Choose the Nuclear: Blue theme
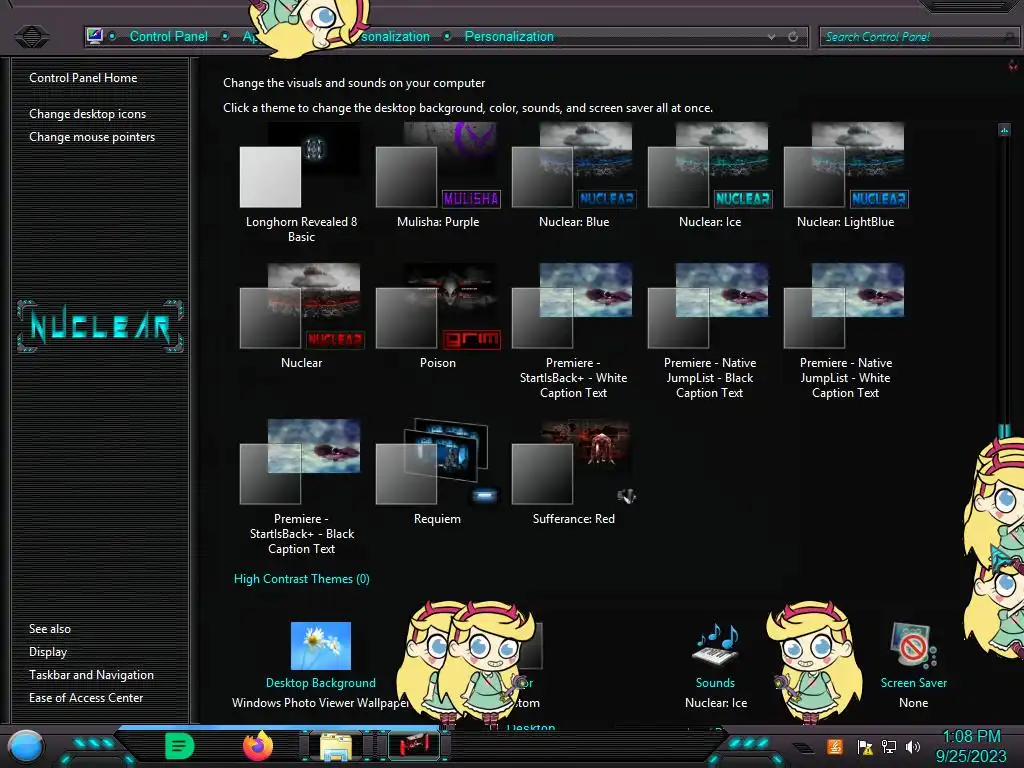1024x768 pixels. click(x=573, y=176)
